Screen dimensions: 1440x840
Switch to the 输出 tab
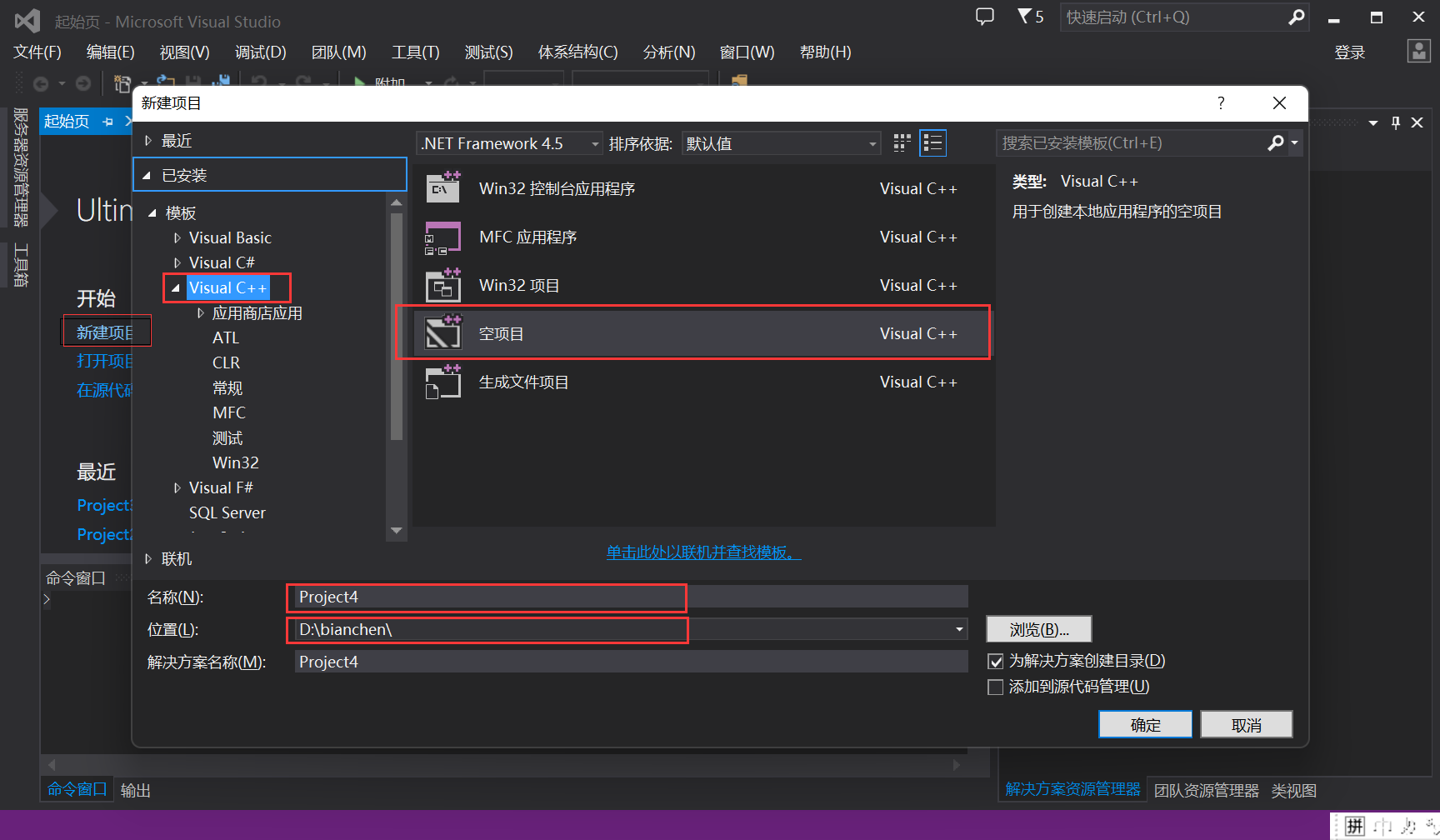point(136,790)
